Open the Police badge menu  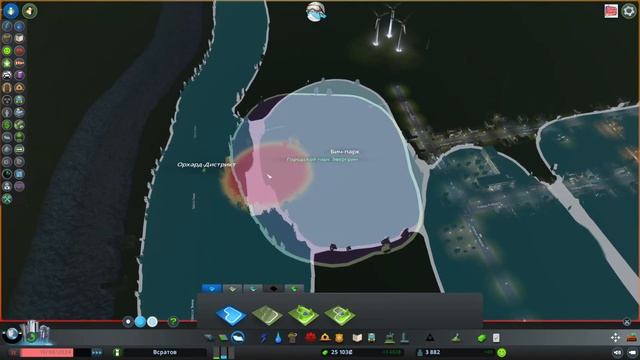click(339, 338)
